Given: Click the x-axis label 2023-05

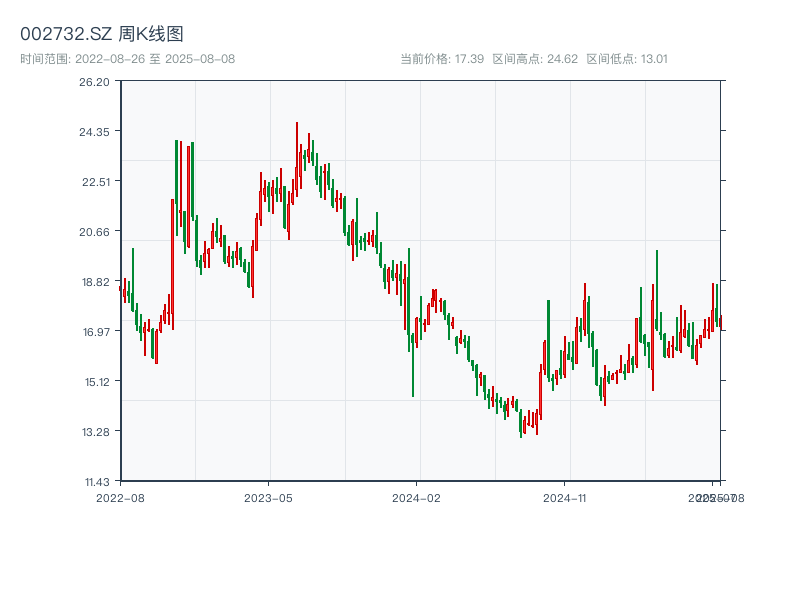Looking at the screenshot, I should pos(268,498).
